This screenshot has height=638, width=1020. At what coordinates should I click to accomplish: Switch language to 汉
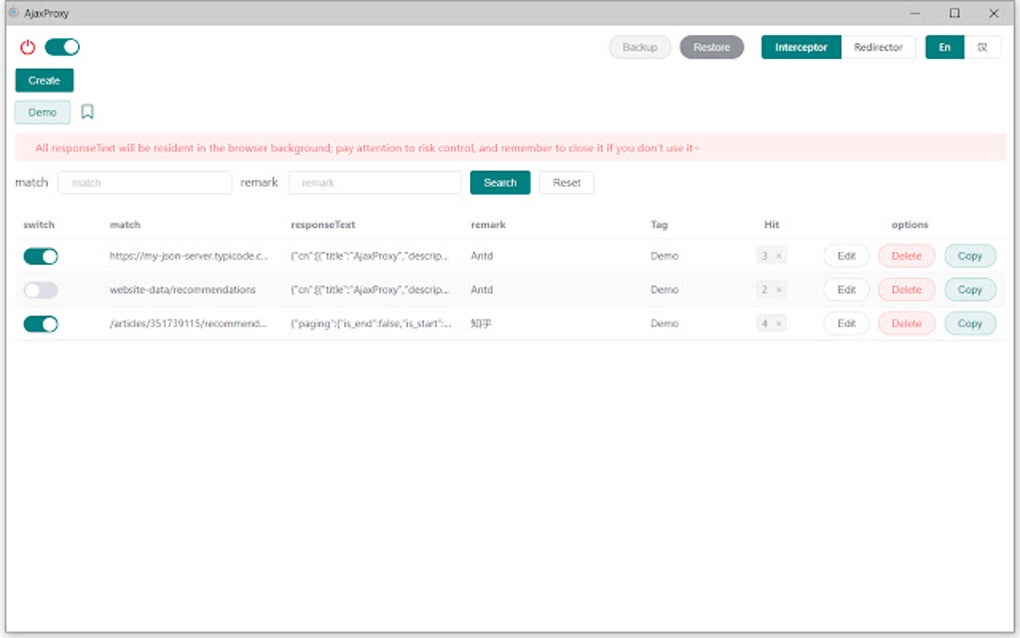[984, 46]
